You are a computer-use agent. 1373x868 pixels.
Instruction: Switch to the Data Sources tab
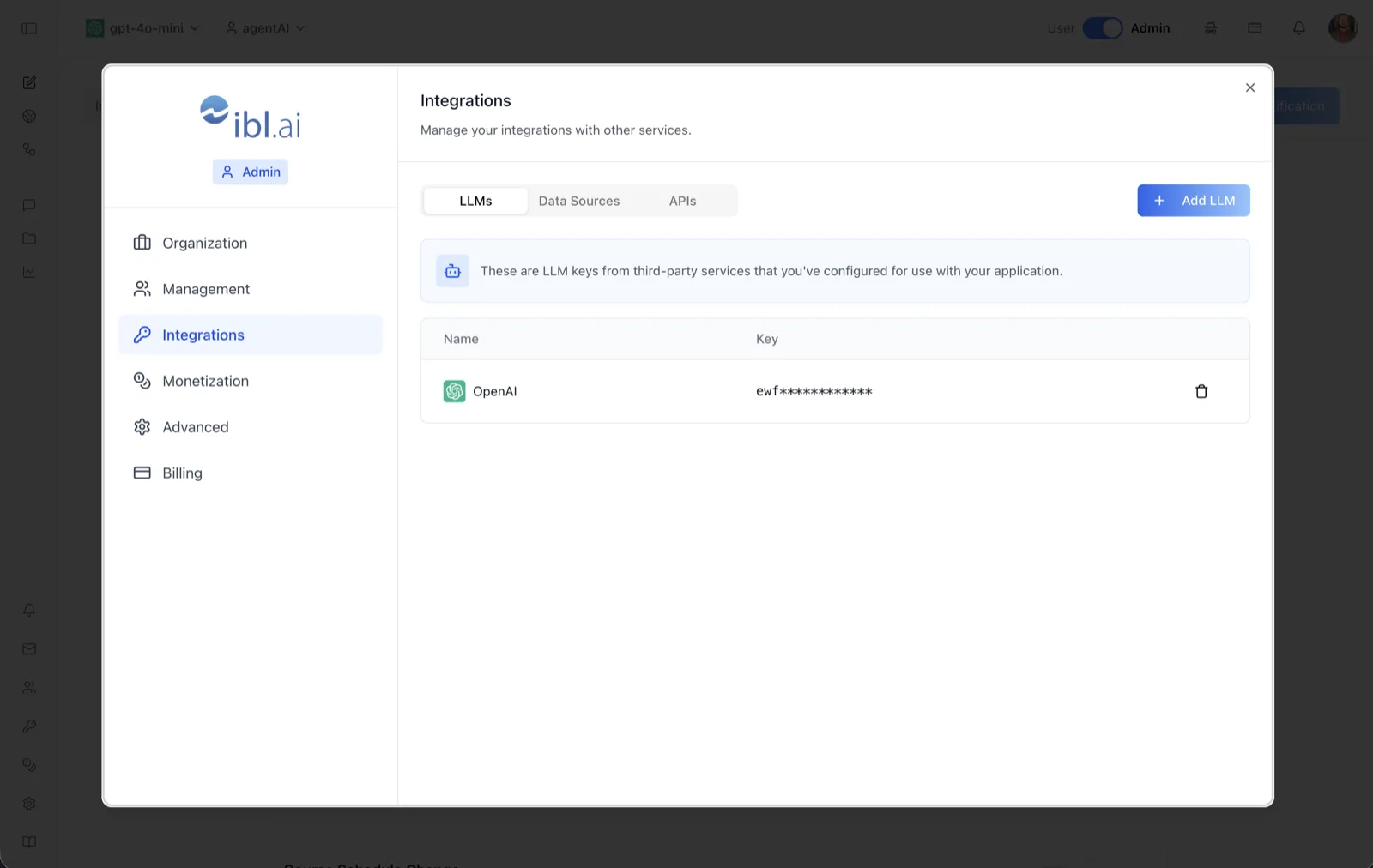click(579, 201)
